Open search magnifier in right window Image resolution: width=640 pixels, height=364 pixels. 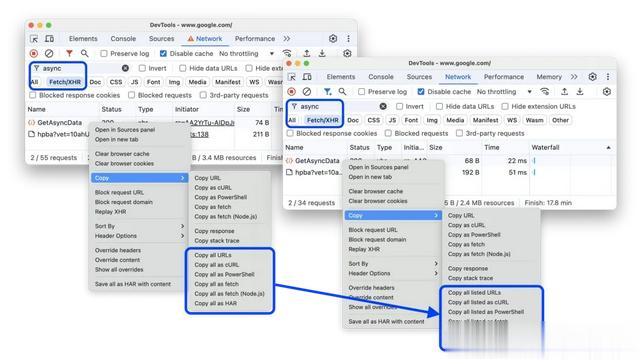pyautogui.click(x=342, y=92)
